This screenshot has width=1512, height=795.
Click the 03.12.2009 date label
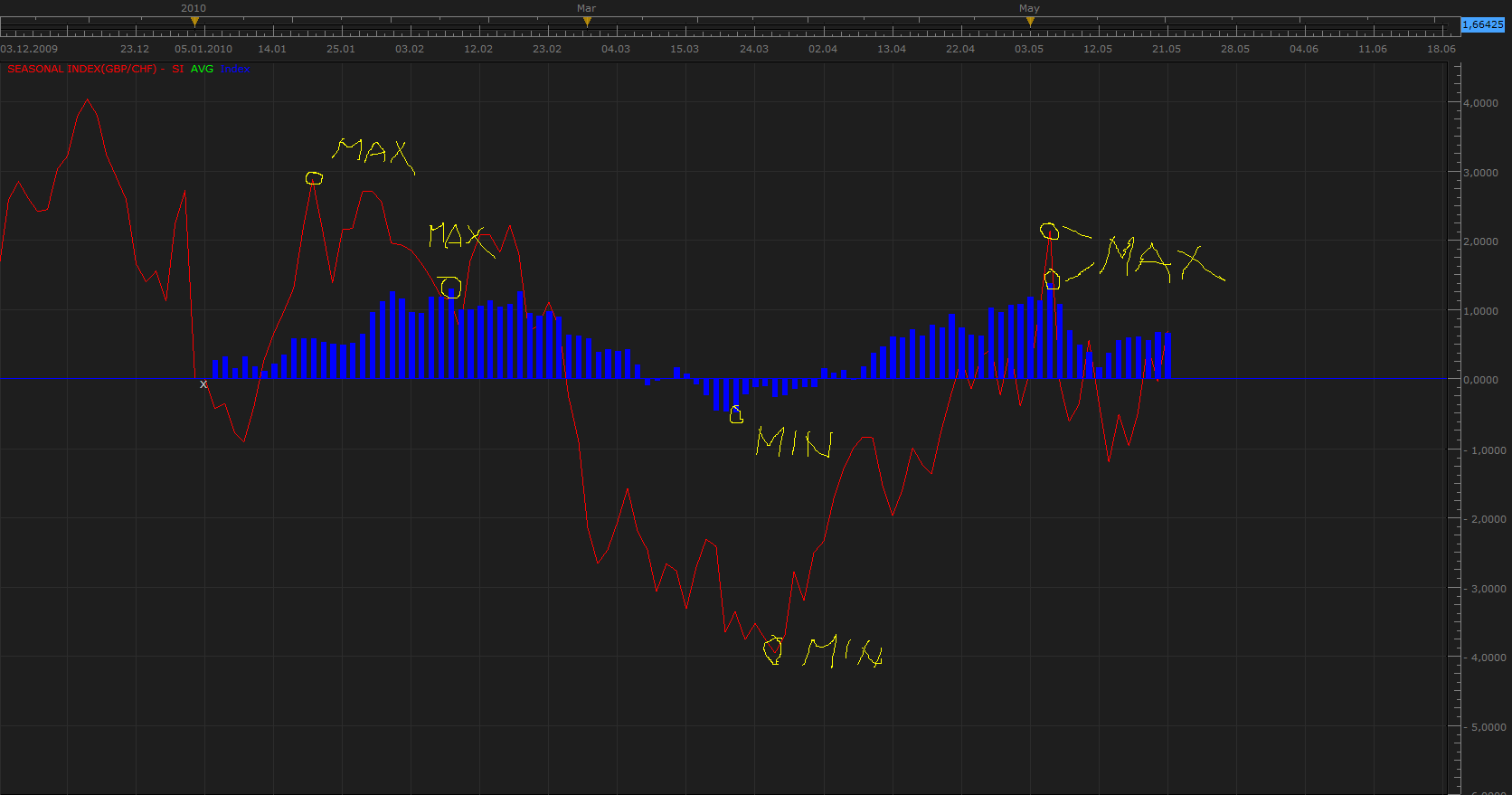29,49
